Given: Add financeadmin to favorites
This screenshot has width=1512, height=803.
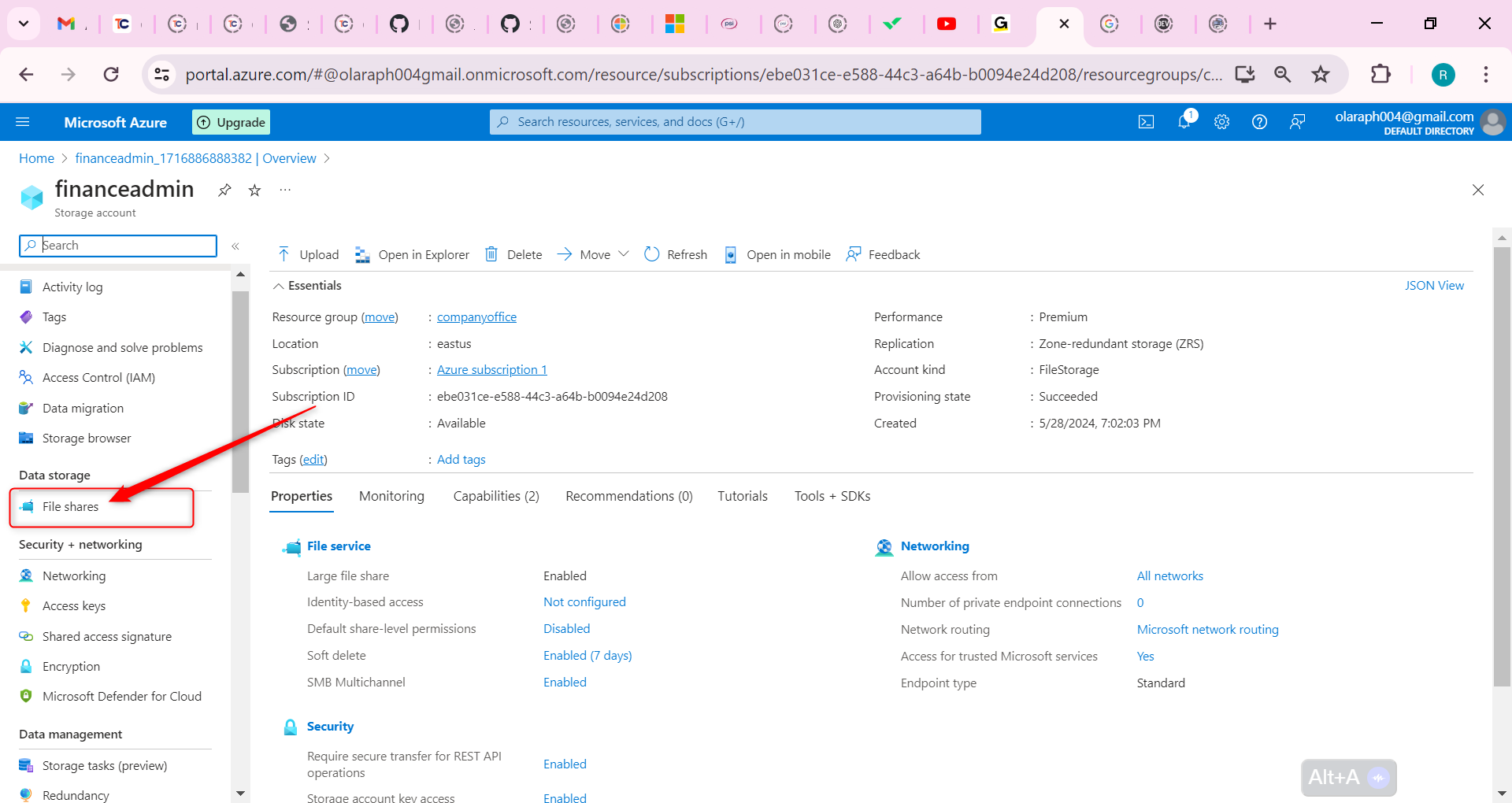Looking at the screenshot, I should pos(254,190).
